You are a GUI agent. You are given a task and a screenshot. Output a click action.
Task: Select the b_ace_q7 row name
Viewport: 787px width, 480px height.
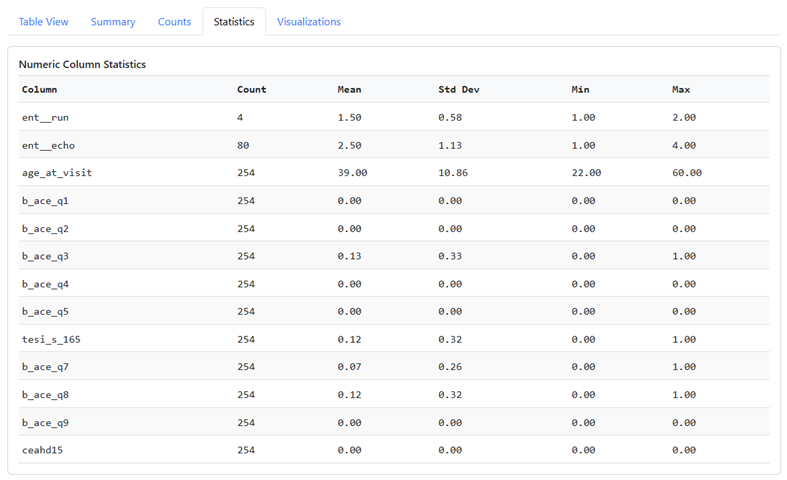click(x=45, y=367)
